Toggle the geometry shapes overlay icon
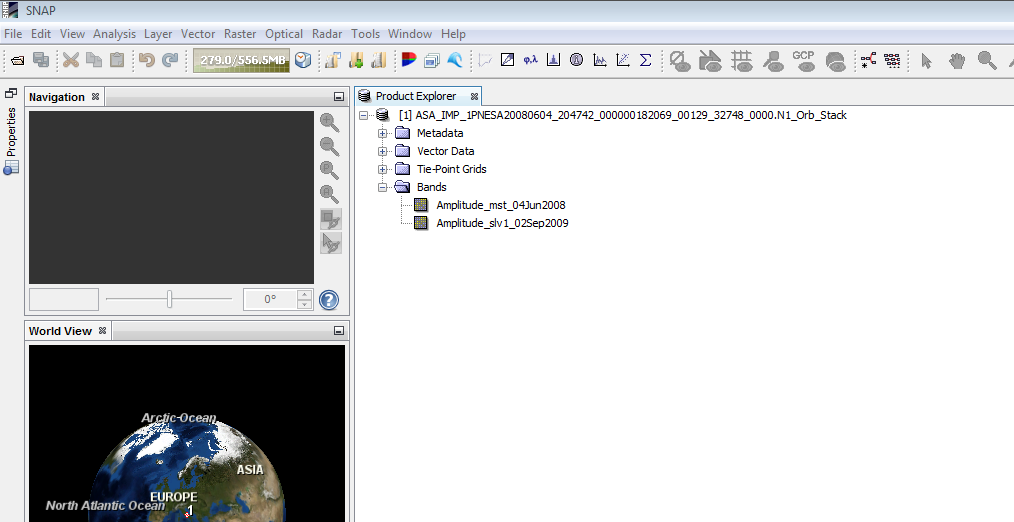1014x522 pixels. 710,61
